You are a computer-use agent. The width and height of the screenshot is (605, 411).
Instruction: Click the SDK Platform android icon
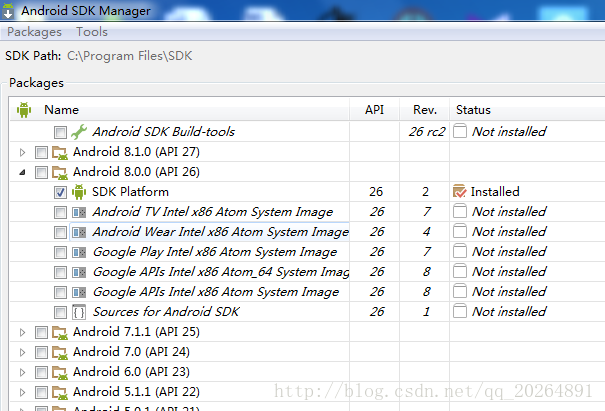[x=79, y=192]
